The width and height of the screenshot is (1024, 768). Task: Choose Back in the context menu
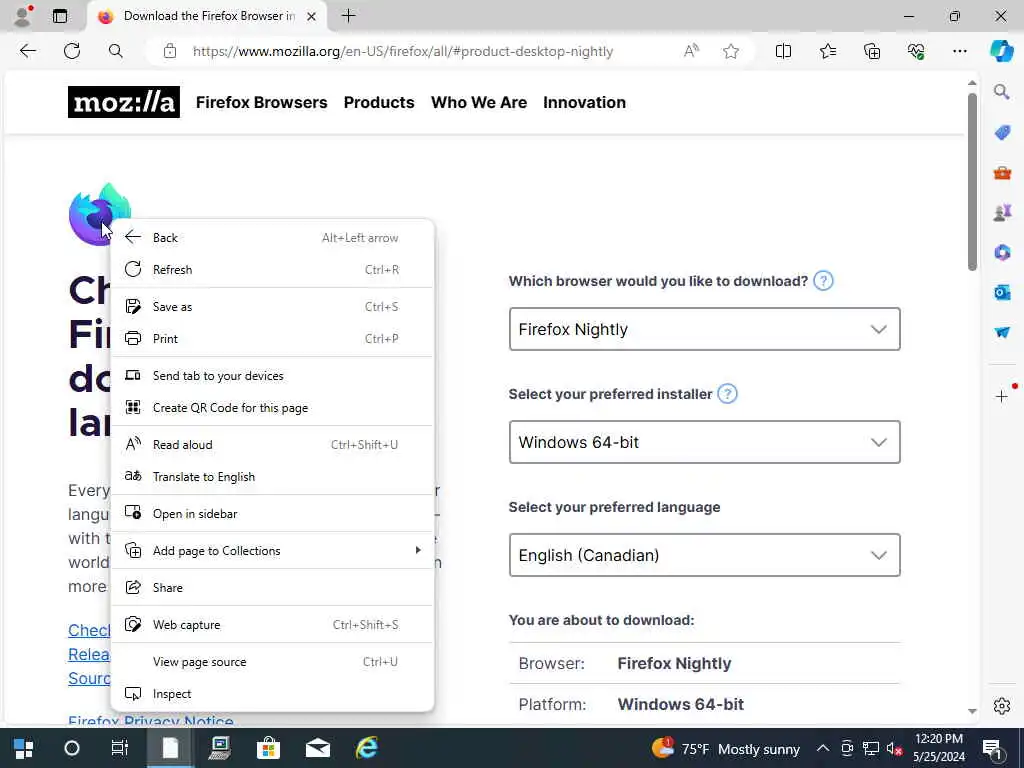pyautogui.click(x=272, y=238)
